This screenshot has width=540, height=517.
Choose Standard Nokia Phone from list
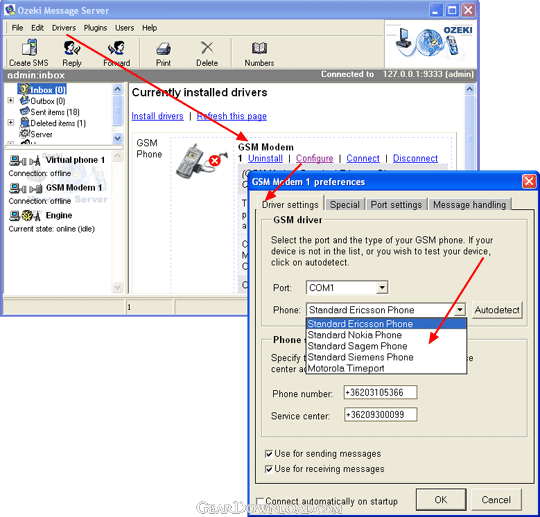[x=386, y=335]
